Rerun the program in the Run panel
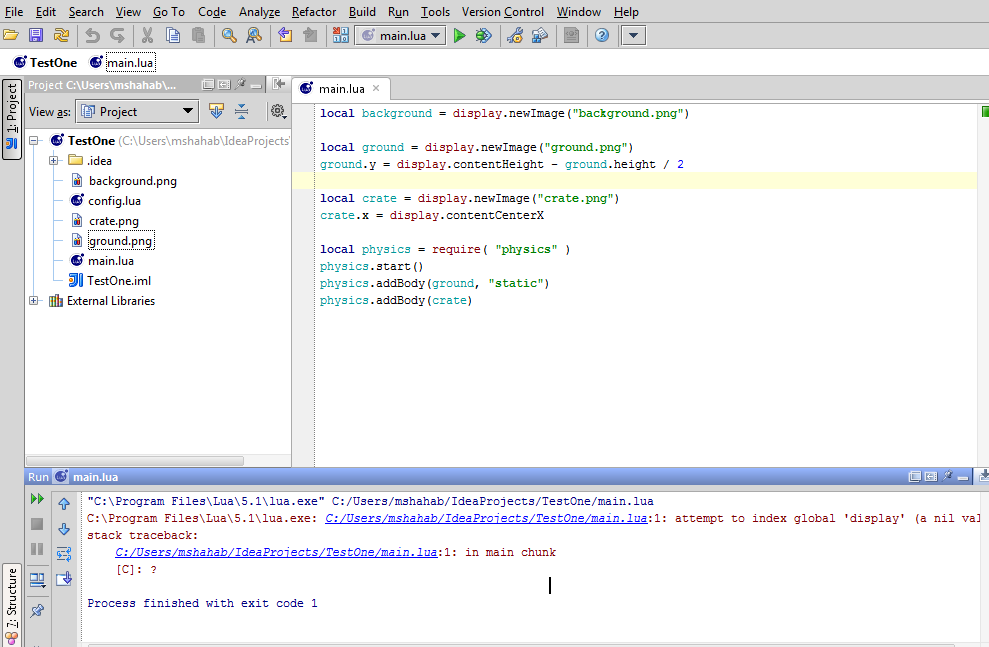The height and width of the screenshot is (647, 989). (x=37, y=498)
